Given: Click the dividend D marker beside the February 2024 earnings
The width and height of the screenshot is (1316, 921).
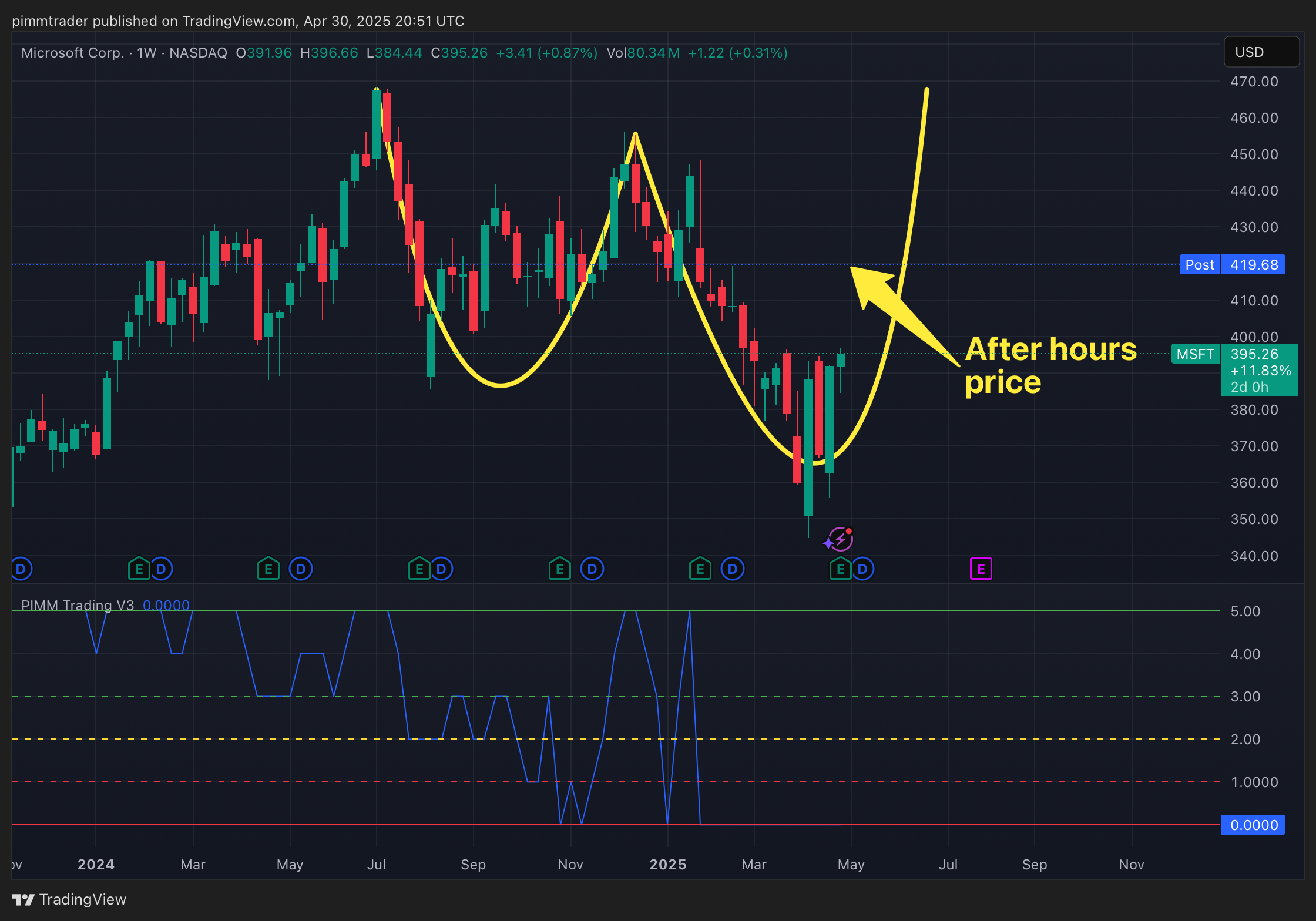Looking at the screenshot, I should pos(161,569).
